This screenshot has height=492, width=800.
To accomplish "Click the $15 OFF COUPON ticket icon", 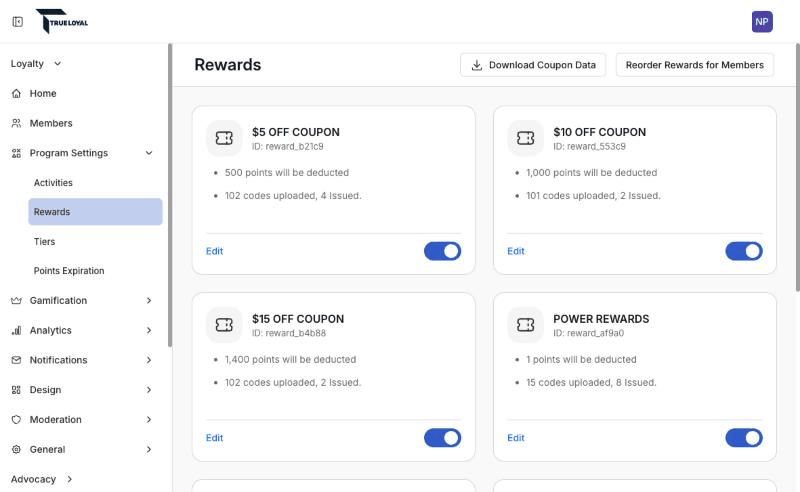I will 224,325.
